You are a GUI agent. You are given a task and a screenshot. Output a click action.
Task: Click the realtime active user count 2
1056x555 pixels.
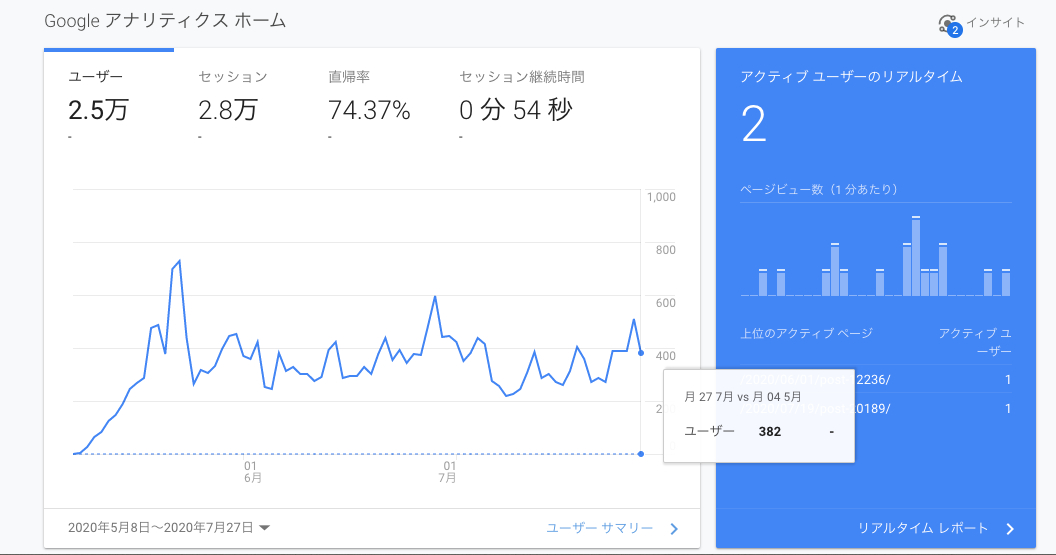pos(754,125)
